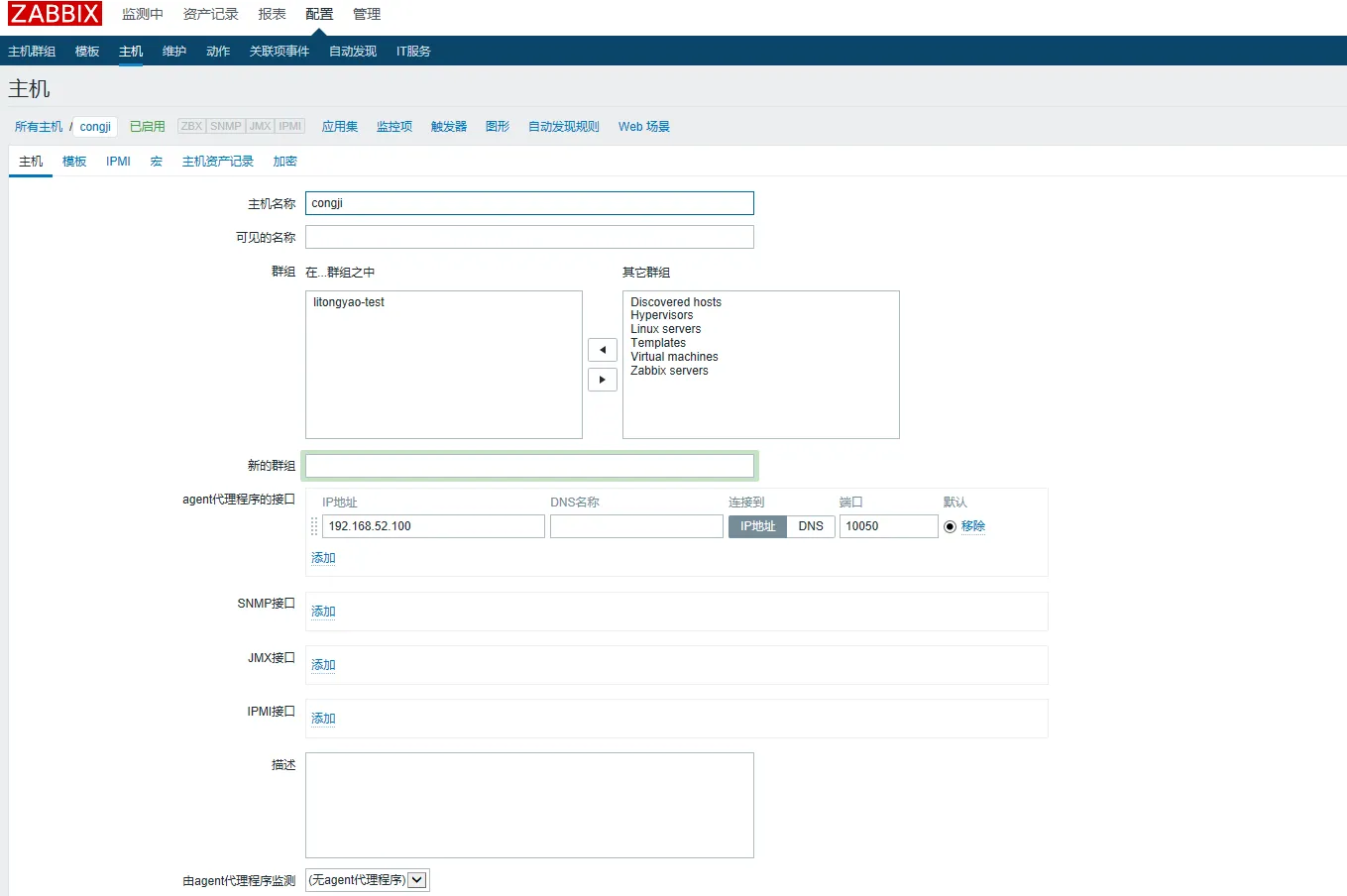Open the 监控项 link
Viewport: 1347px width, 896px height.
click(394, 127)
